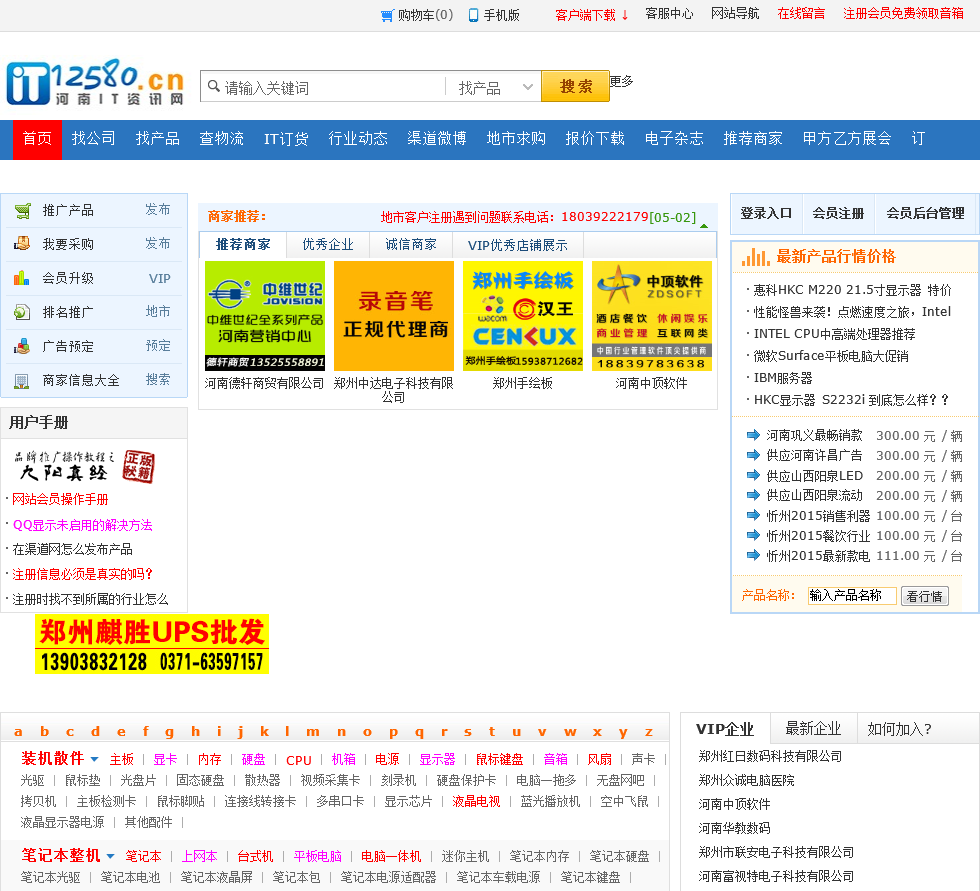Expand 更多 next to search button
This screenshot has width=980, height=891.
pyautogui.click(x=621, y=81)
